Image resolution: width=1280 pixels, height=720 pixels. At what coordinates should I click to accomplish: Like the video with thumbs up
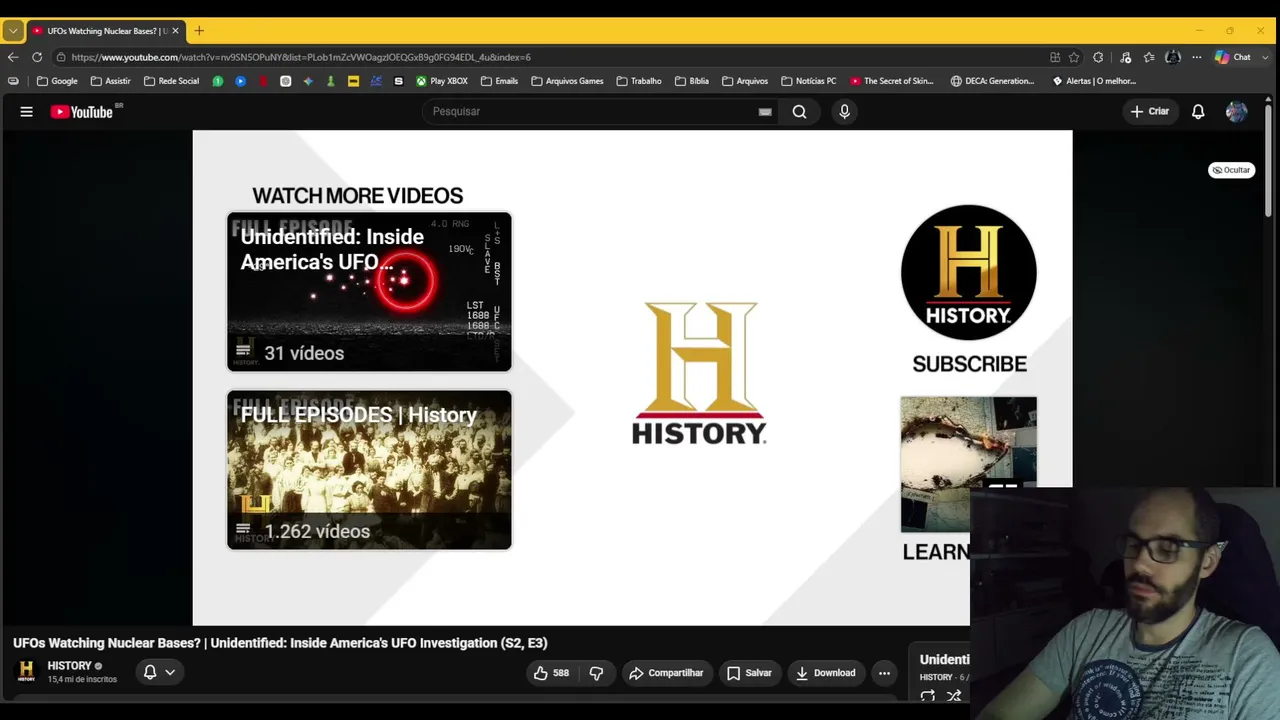551,673
